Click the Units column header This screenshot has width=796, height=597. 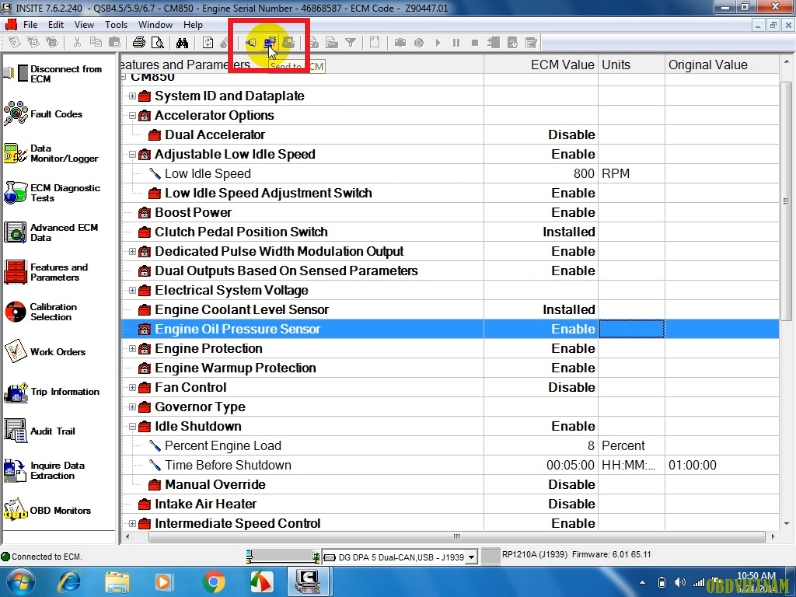[632, 64]
